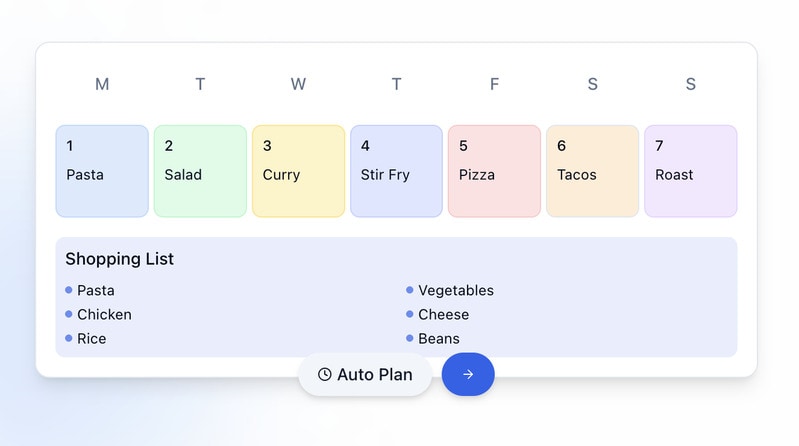Click the pink Pizza day card
Image resolution: width=799 pixels, height=446 pixels.
click(494, 171)
